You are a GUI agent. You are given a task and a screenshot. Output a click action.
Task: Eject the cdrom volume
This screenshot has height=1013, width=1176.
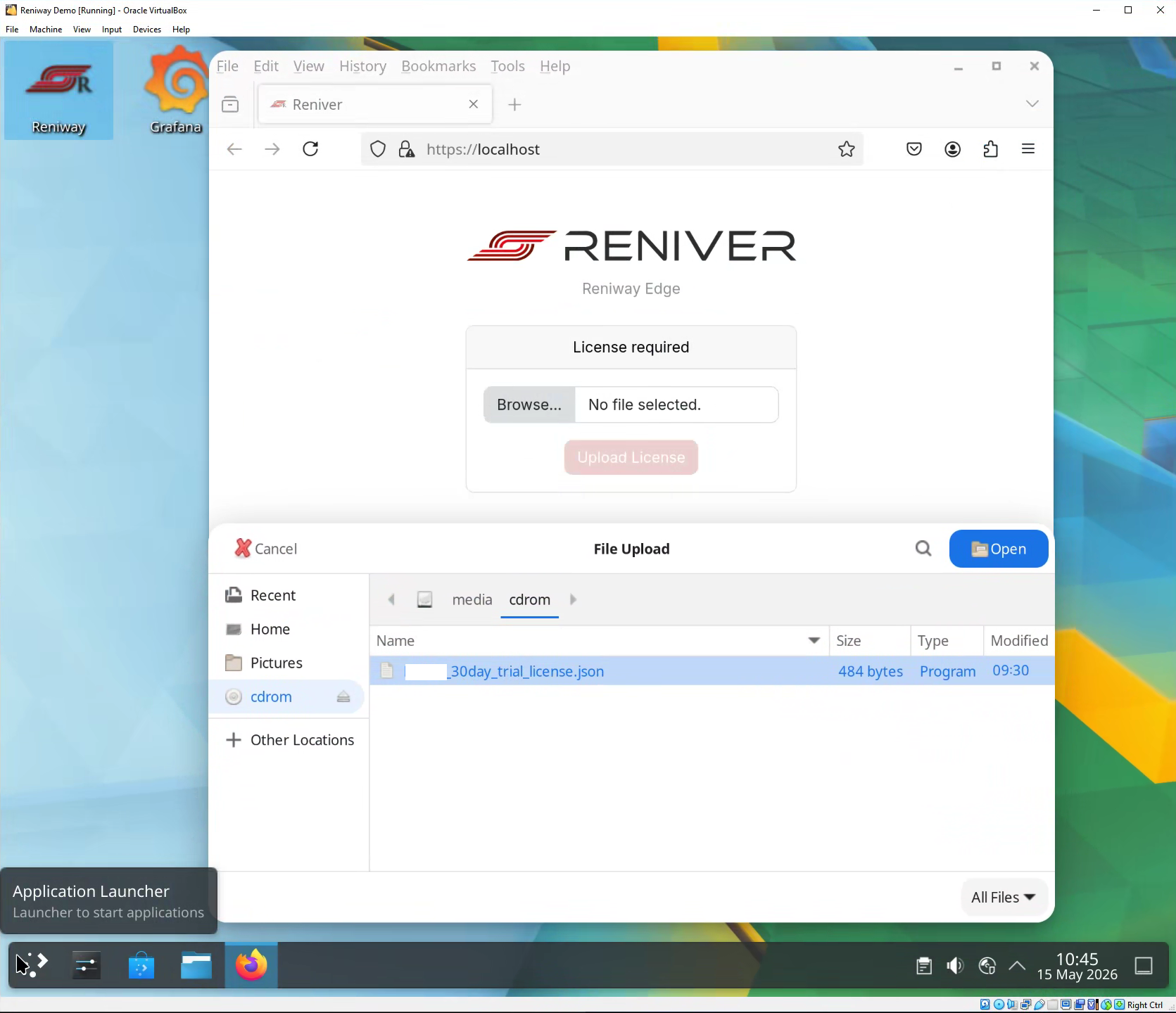343,696
